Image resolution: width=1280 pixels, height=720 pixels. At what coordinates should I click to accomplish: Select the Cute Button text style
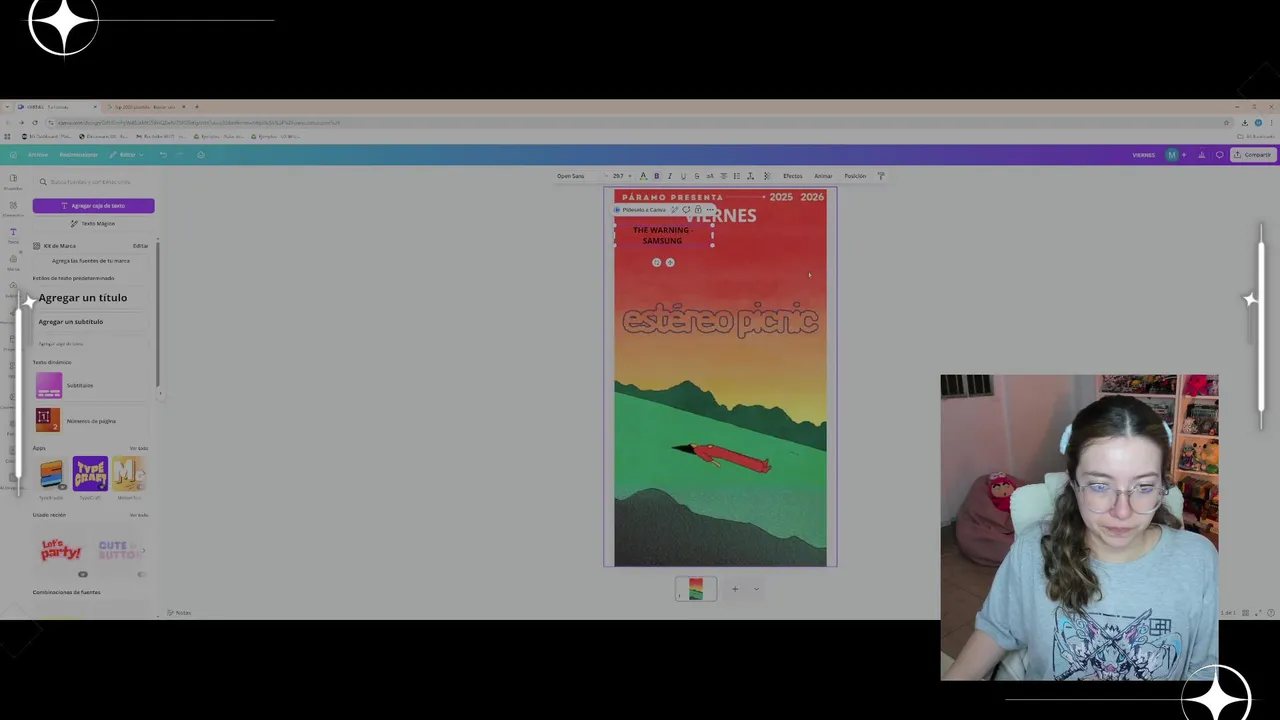[x=120, y=549]
